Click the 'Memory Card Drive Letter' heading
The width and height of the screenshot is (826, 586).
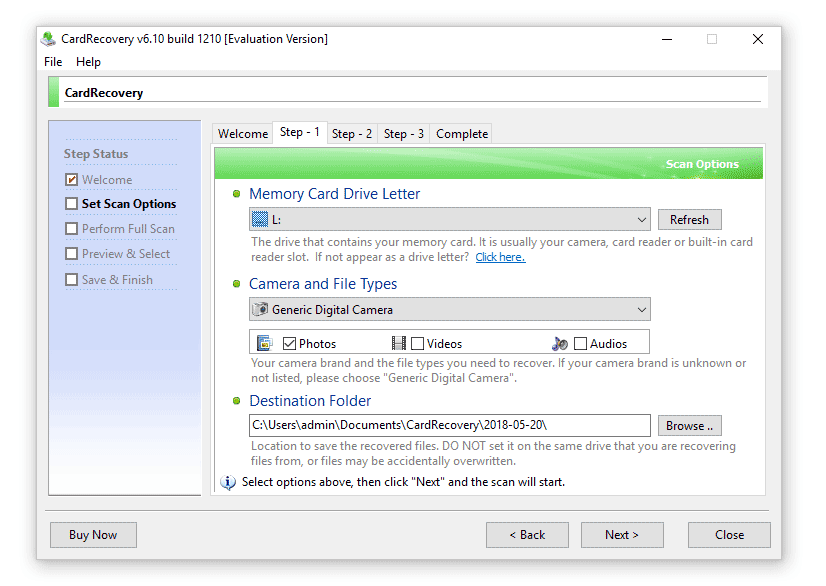pyautogui.click(x=335, y=194)
